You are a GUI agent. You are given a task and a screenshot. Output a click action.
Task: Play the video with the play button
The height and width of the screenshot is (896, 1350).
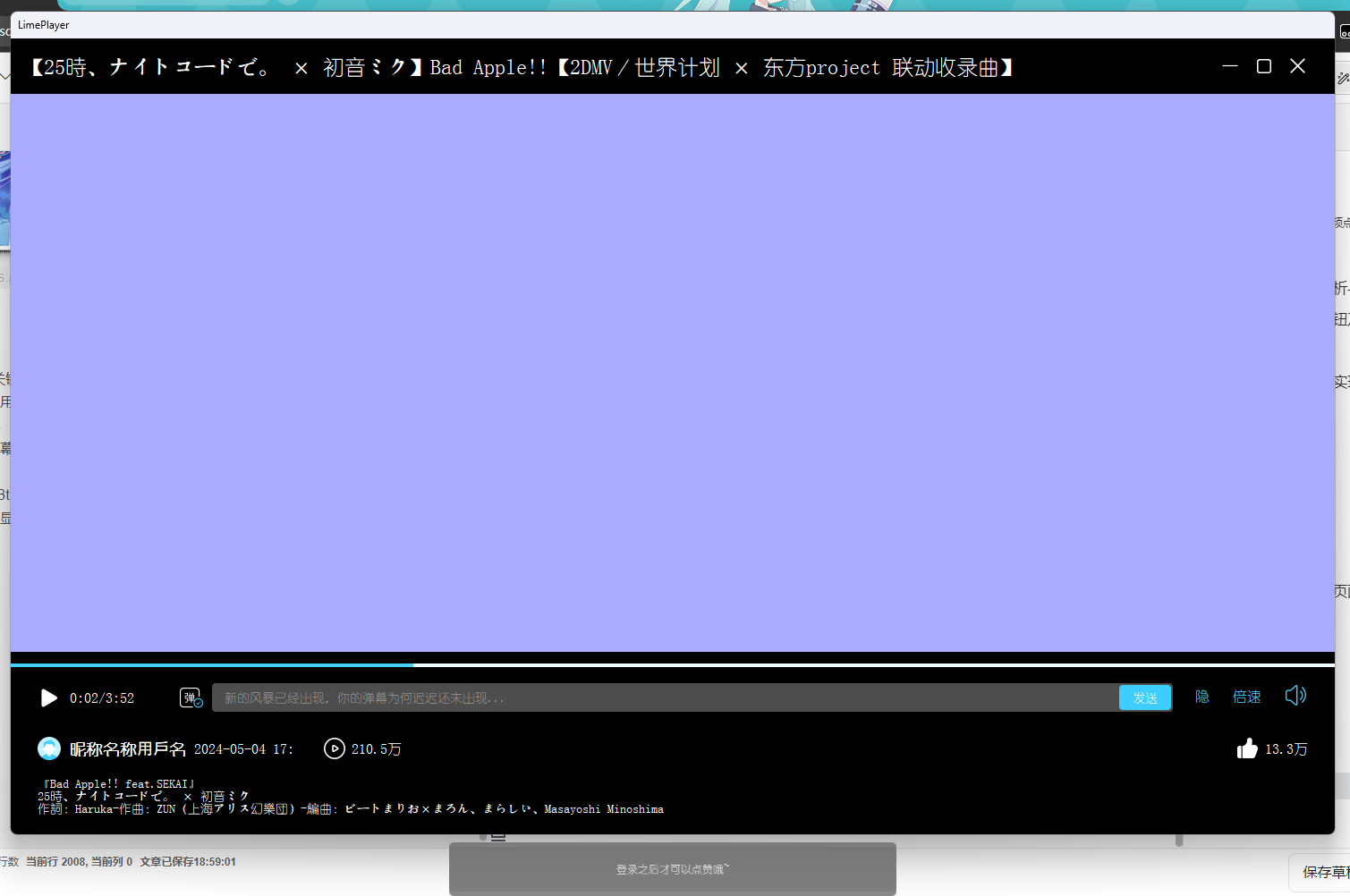[49, 697]
